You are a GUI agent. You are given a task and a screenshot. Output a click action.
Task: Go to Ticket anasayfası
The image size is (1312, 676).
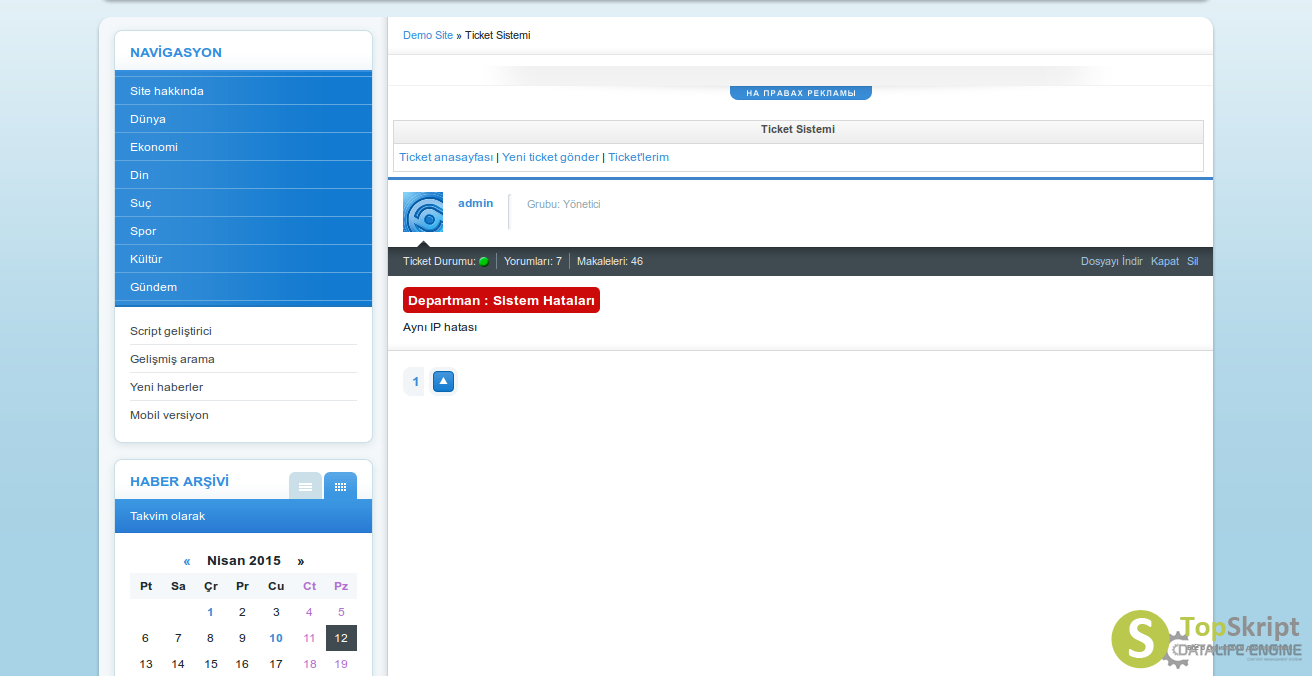pyautogui.click(x=446, y=157)
